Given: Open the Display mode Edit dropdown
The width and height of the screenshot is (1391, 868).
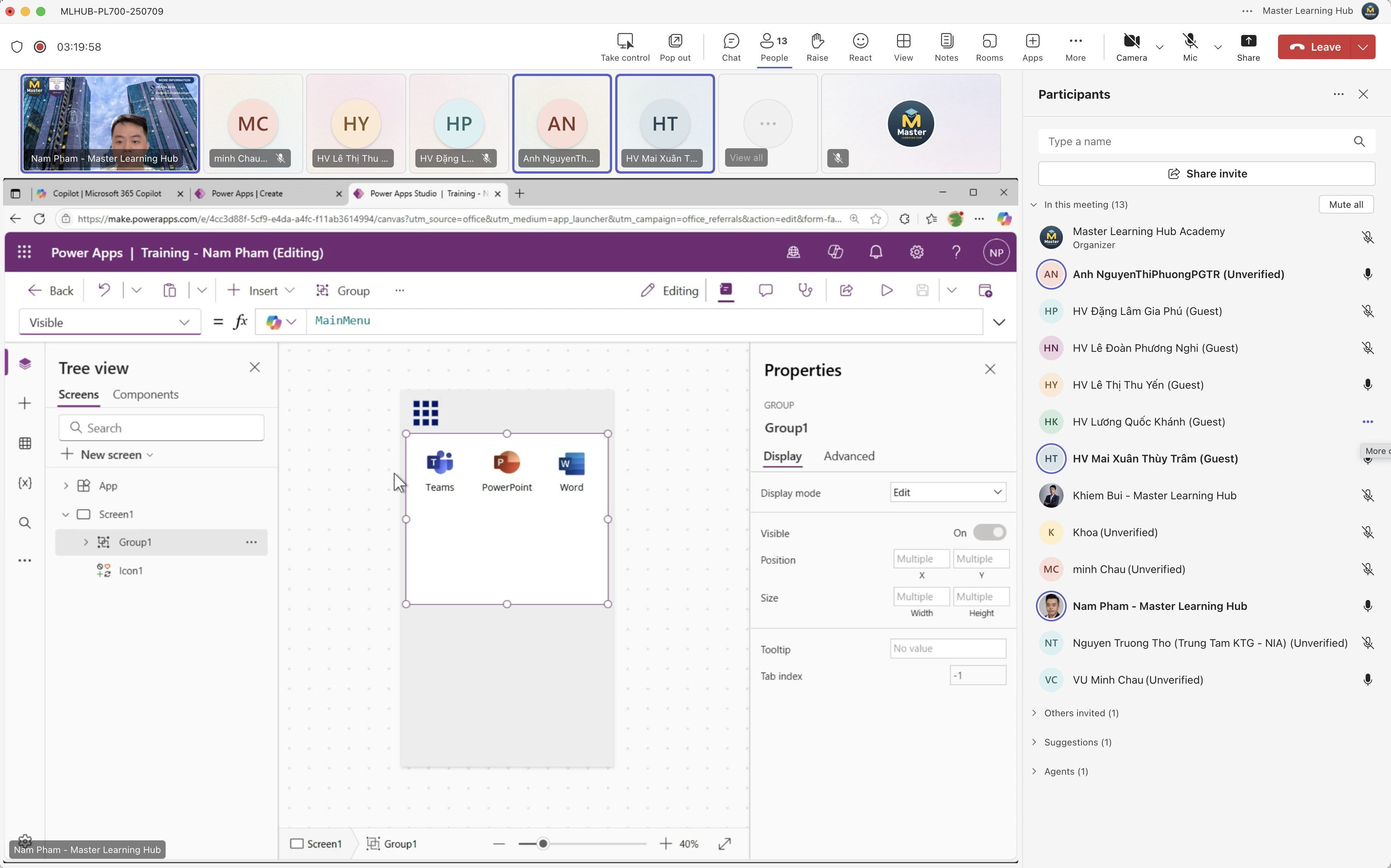Looking at the screenshot, I should pyautogui.click(x=948, y=492).
